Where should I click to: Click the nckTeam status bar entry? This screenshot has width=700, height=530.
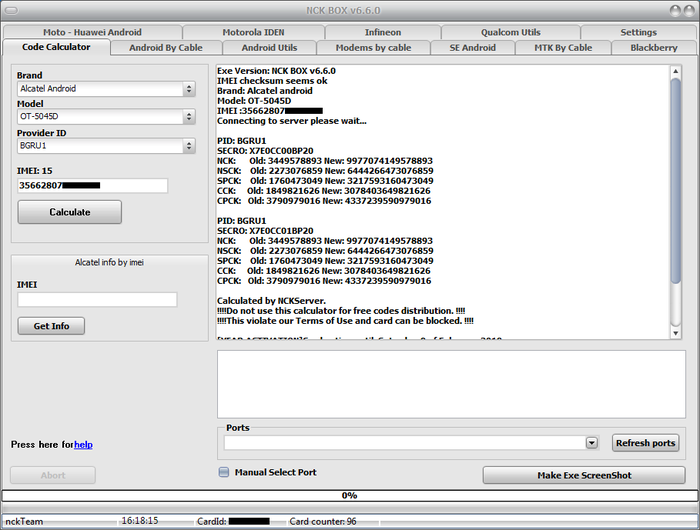[24, 521]
